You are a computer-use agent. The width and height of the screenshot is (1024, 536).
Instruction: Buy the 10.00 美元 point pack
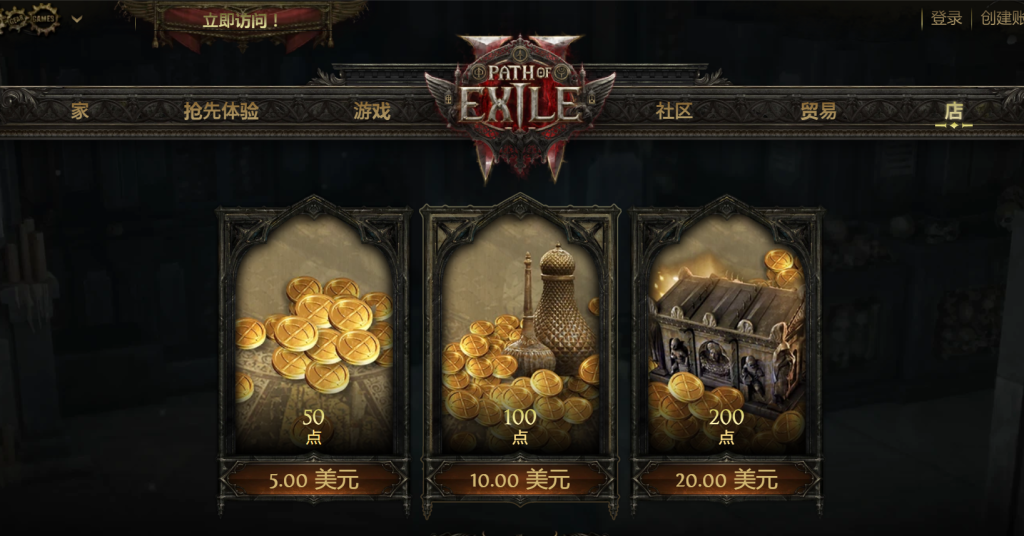[520, 481]
